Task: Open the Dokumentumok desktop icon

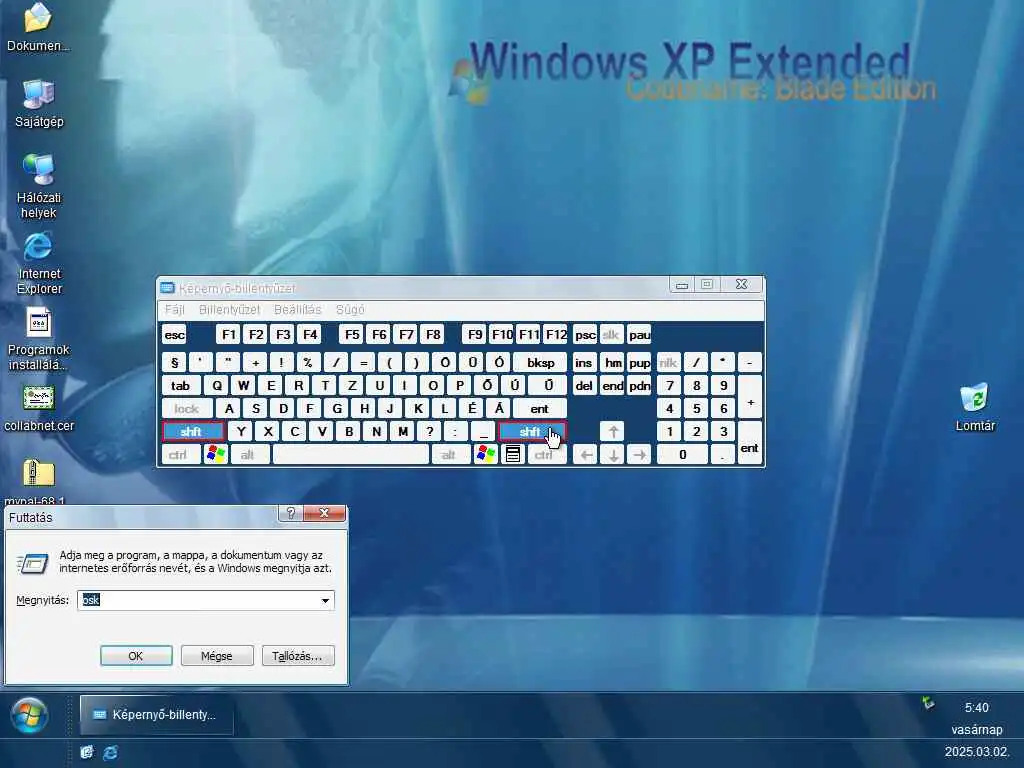Action: 38,27
